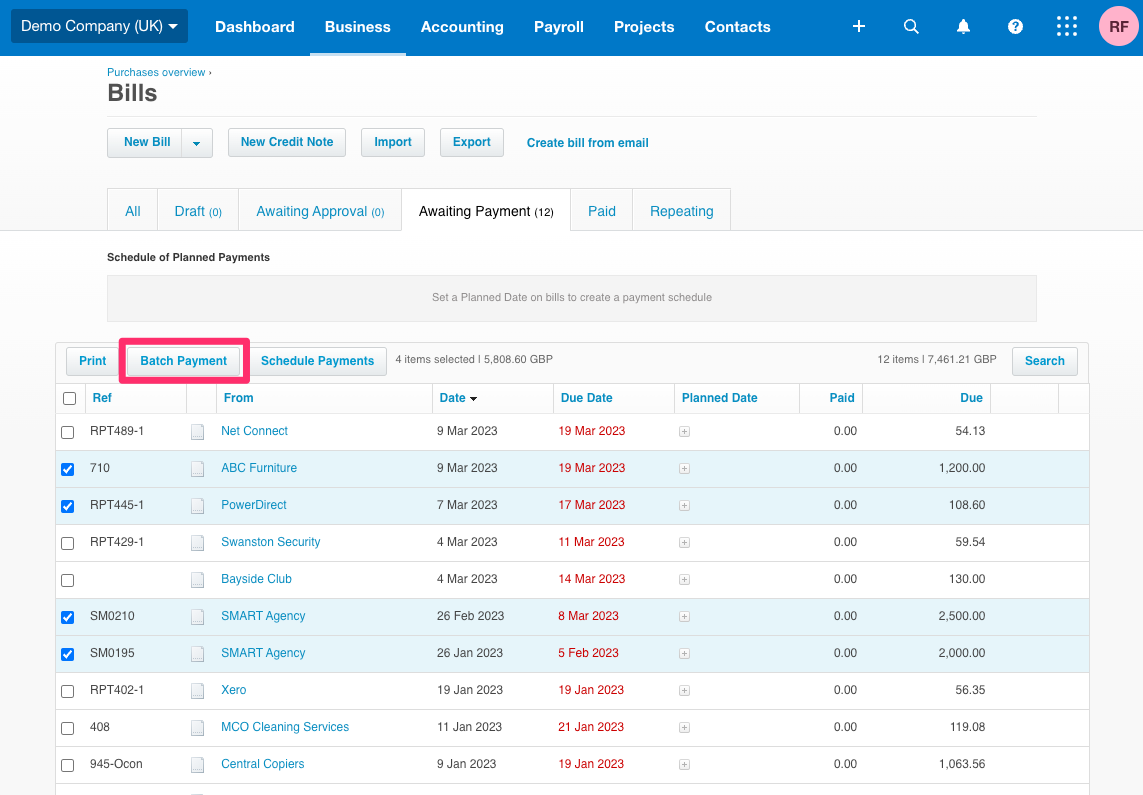Screen dimensions: 1143x795
Task: Select the RPT489-1 Net Connect checkbox
Action: click(67, 431)
